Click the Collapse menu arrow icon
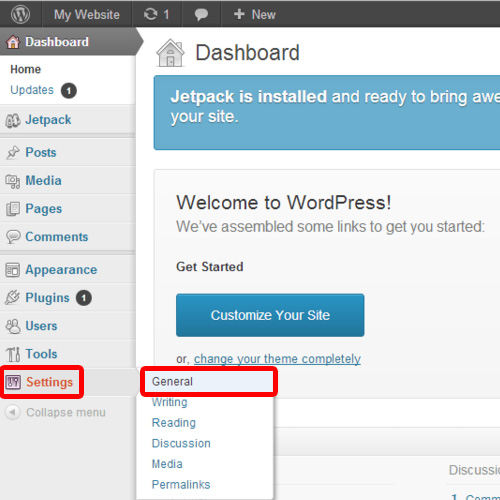Screen dimensions: 500x500 coord(13,412)
